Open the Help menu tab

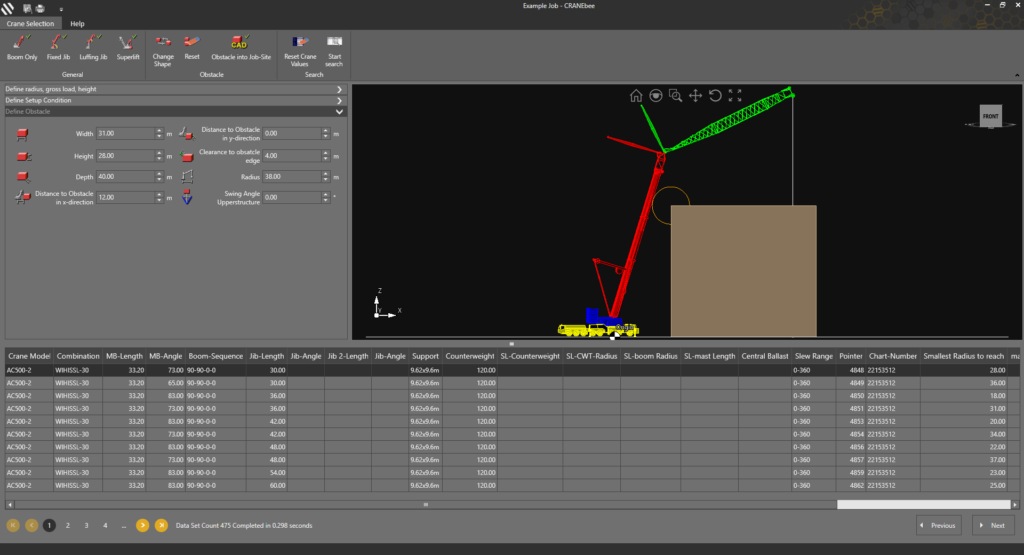(x=77, y=24)
